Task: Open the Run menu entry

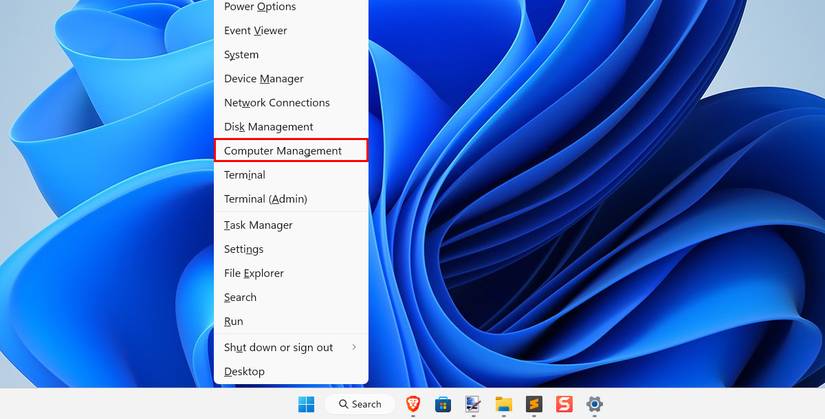Action: coord(291,321)
